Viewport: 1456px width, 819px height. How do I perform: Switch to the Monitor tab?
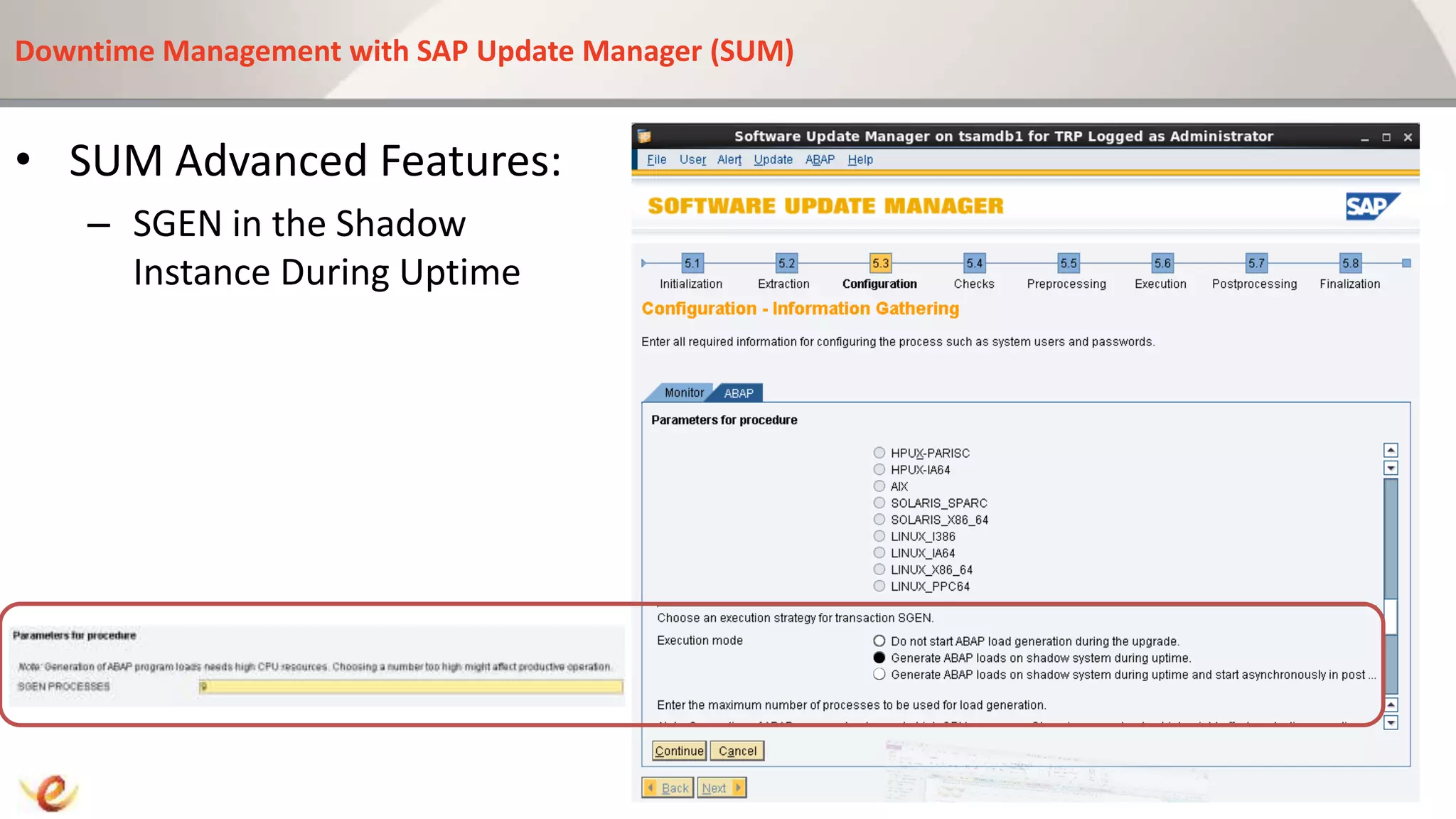pyautogui.click(x=684, y=392)
